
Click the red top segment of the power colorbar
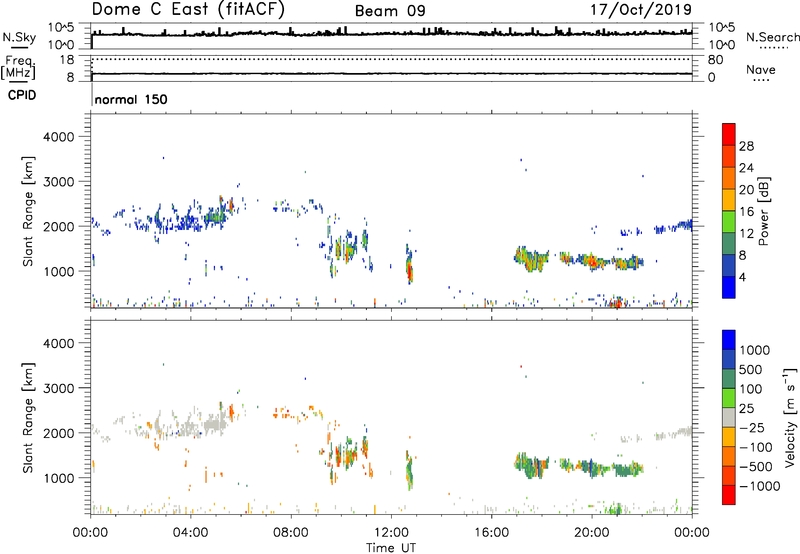tap(729, 134)
